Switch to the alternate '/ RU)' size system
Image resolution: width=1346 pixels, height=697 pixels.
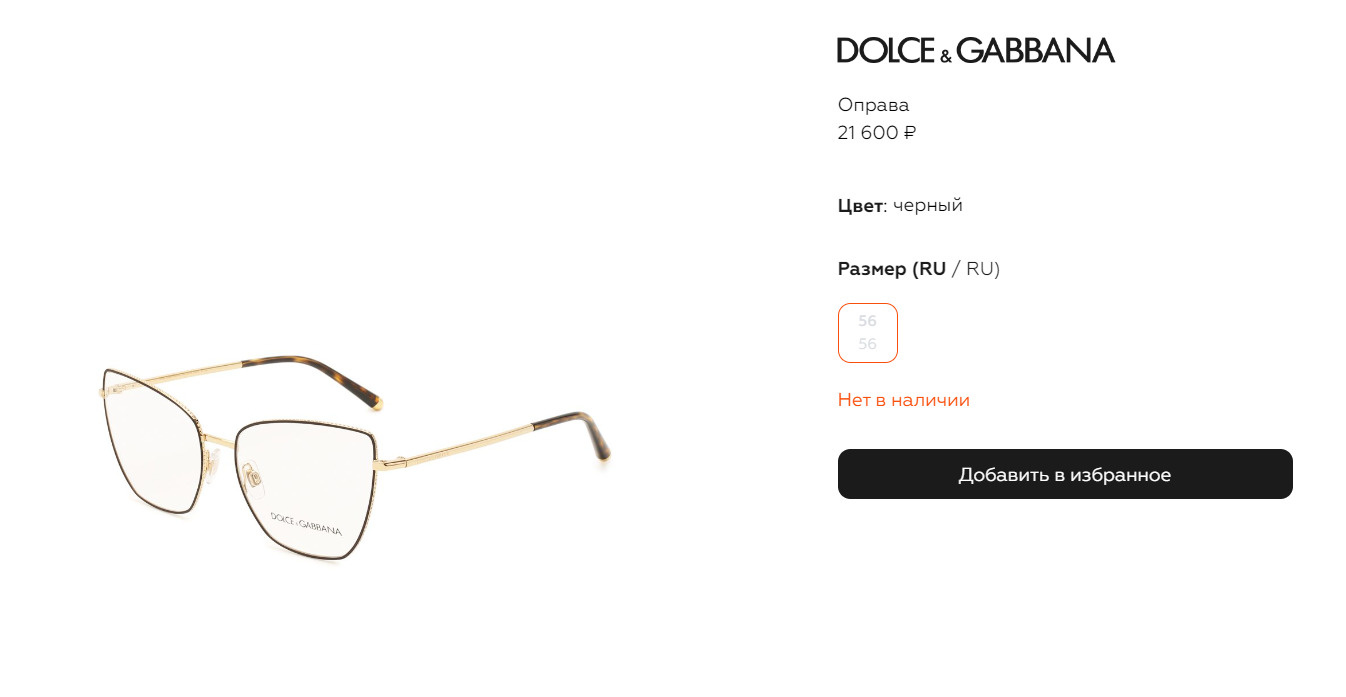pos(976,268)
